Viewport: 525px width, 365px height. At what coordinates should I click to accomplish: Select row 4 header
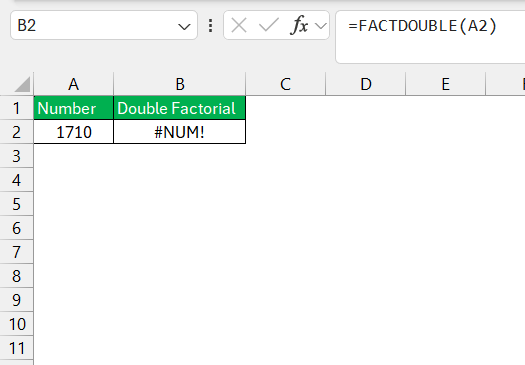[x=16, y=180]
